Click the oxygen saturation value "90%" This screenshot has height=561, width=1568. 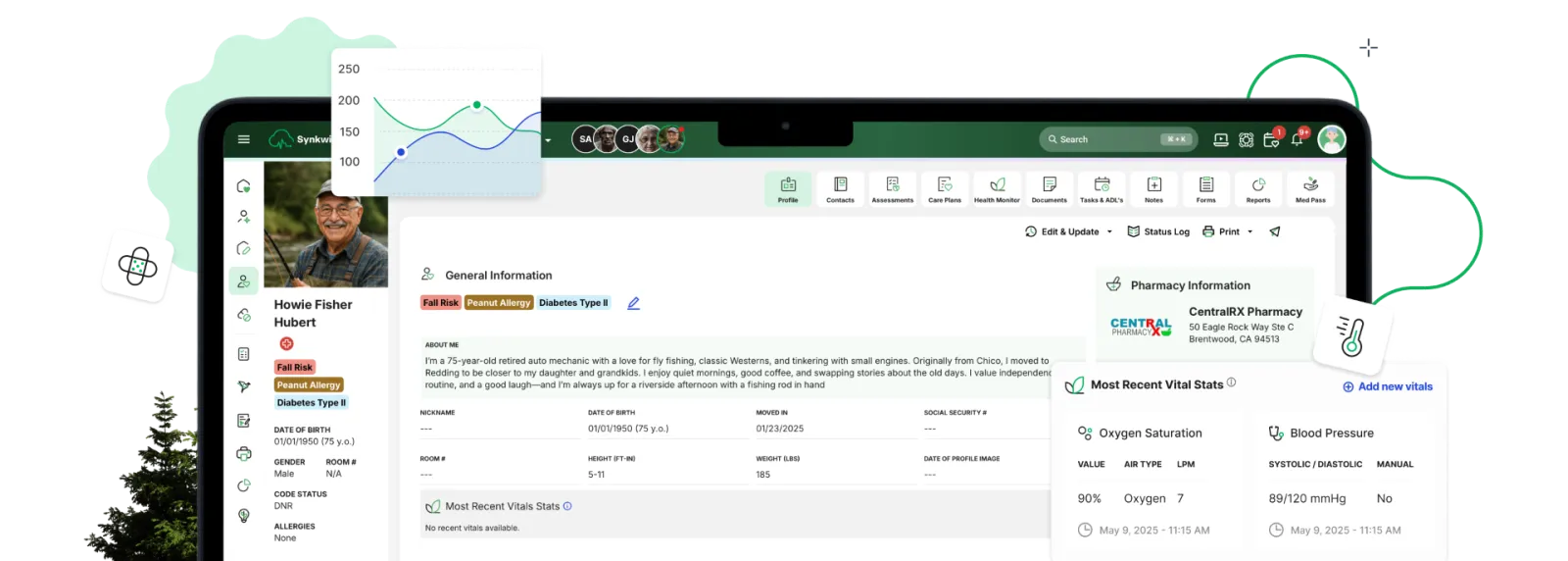tap(1090, 498)
